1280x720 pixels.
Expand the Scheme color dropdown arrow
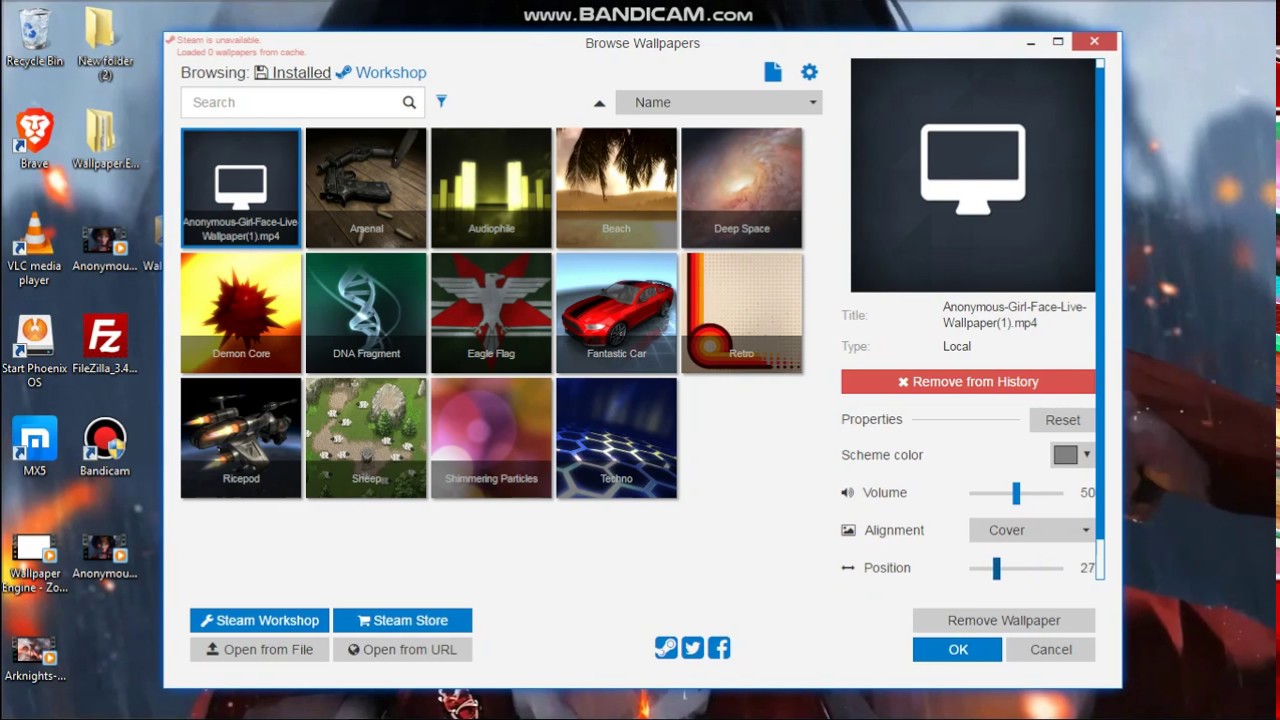(1086, 454)
